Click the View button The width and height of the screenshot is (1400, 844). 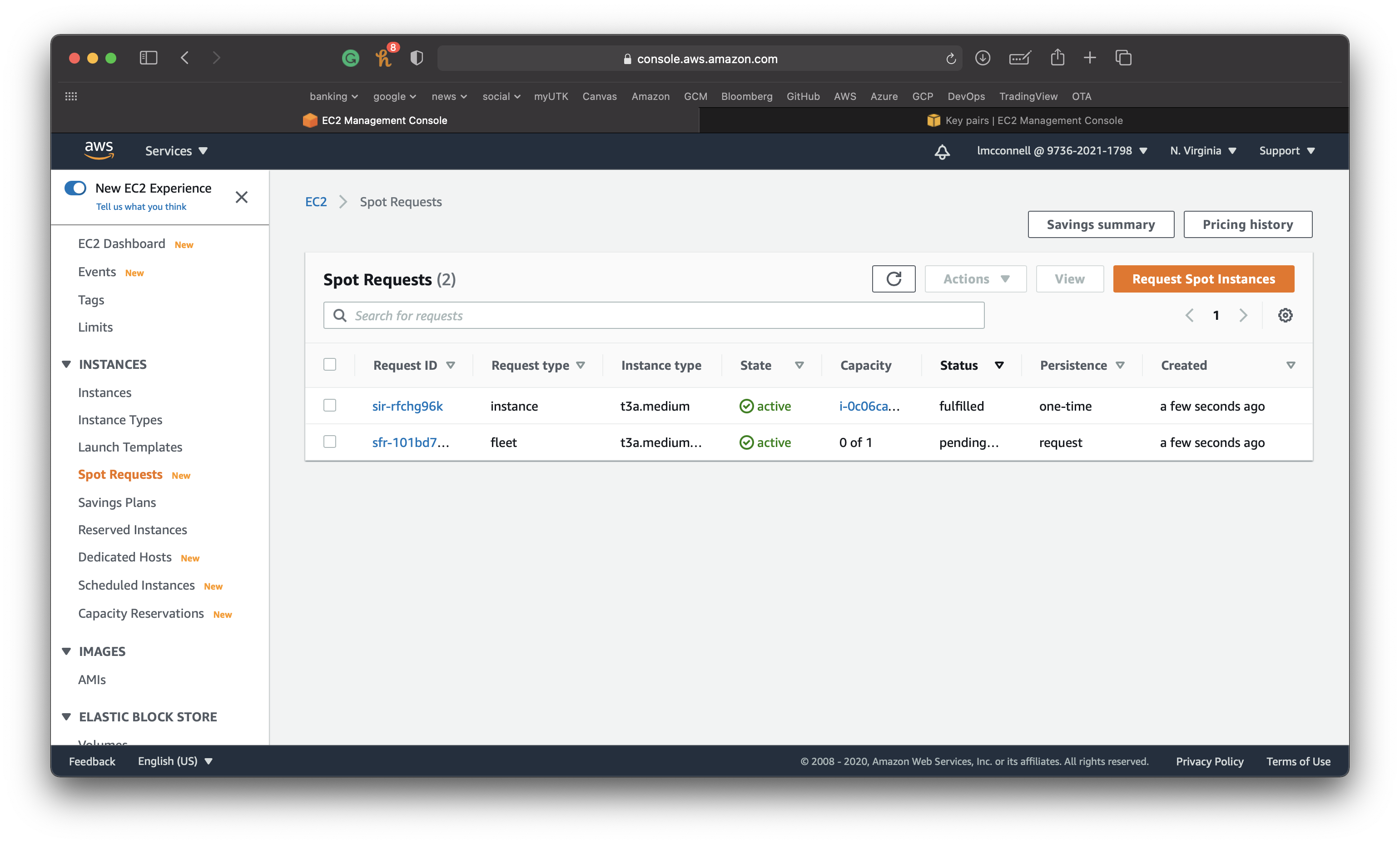point(1070,279)
